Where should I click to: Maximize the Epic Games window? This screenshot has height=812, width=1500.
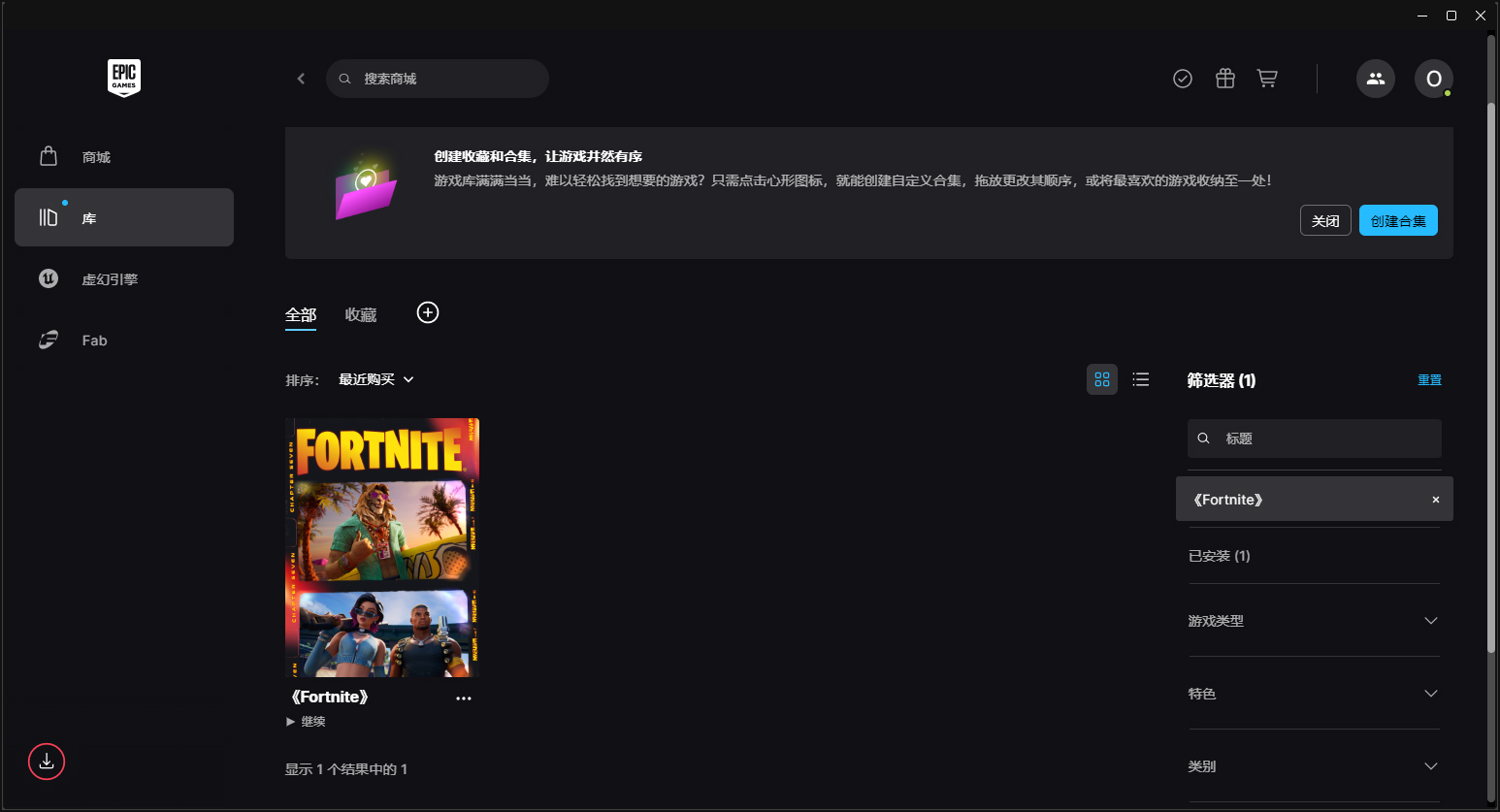(1451, 16)
